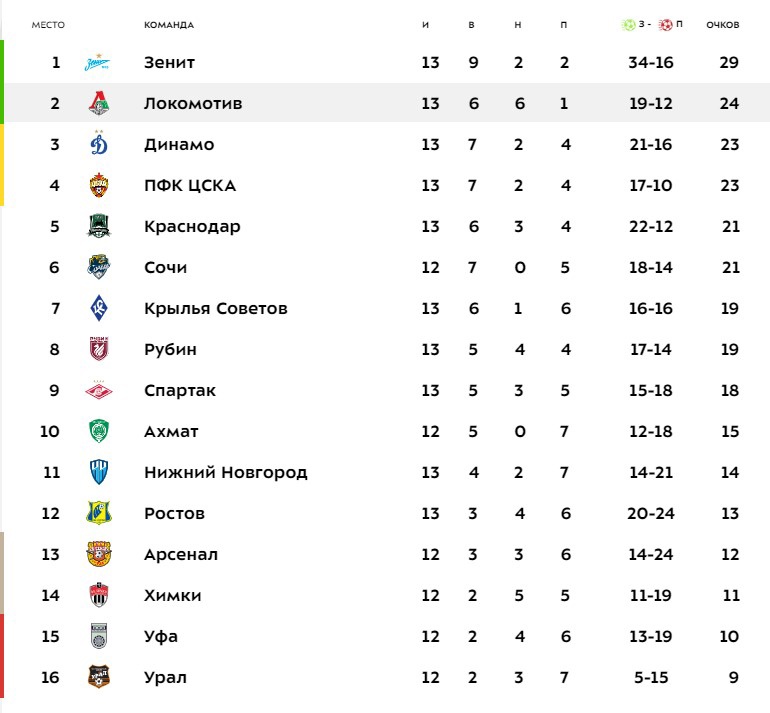Click the Lokomotiv club crest
770x713 pixels.
tap(98, 104)
